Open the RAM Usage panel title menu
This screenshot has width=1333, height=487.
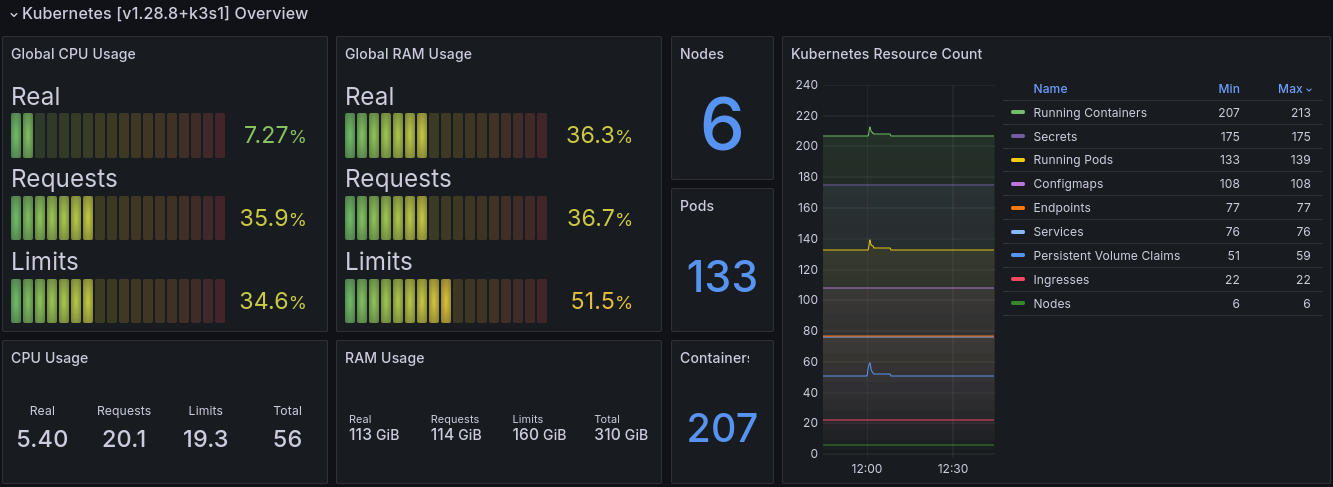pos(384,358)
